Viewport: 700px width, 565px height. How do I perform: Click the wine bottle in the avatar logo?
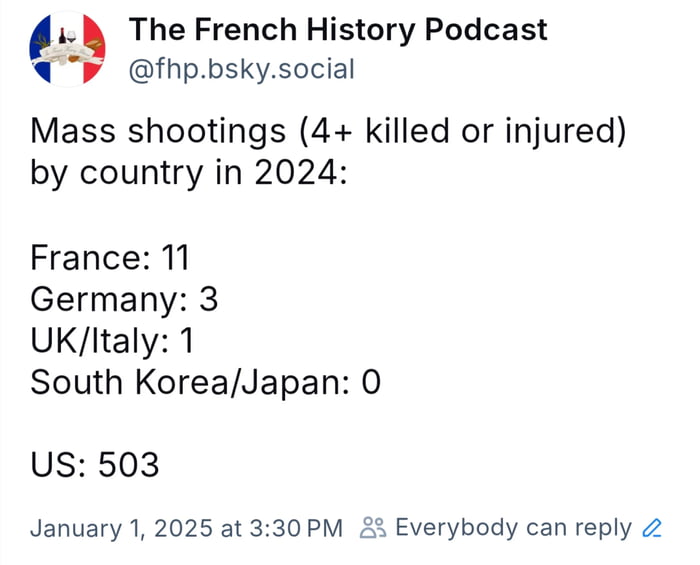tap(63, 36)
